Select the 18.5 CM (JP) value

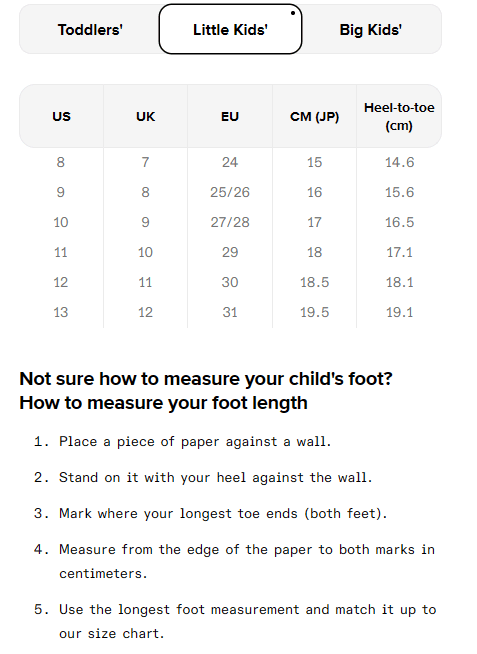[x=314, y=282]
